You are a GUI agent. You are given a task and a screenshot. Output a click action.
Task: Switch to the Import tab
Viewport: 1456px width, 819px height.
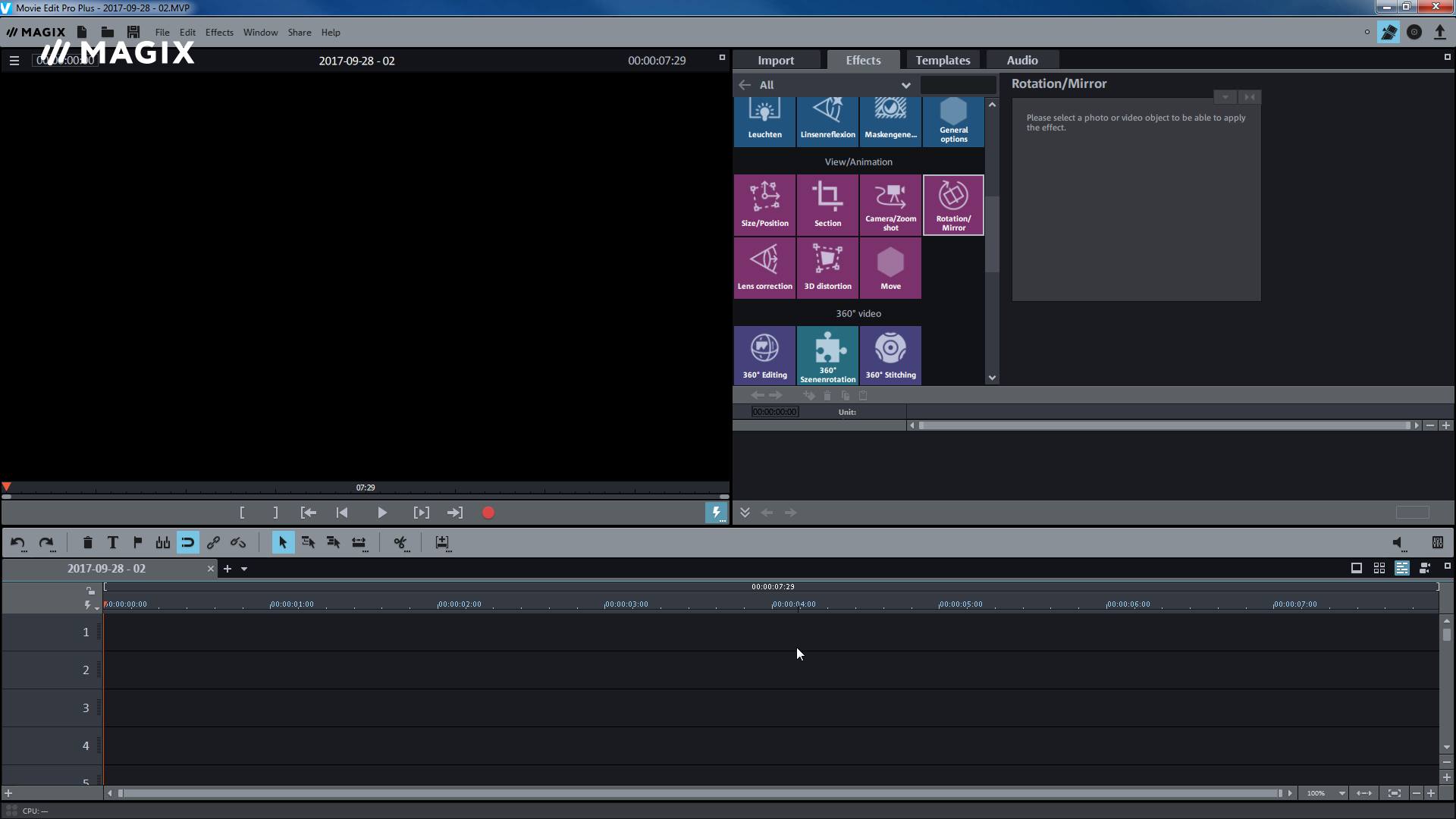pyautogui.click(x=776, y=60)
